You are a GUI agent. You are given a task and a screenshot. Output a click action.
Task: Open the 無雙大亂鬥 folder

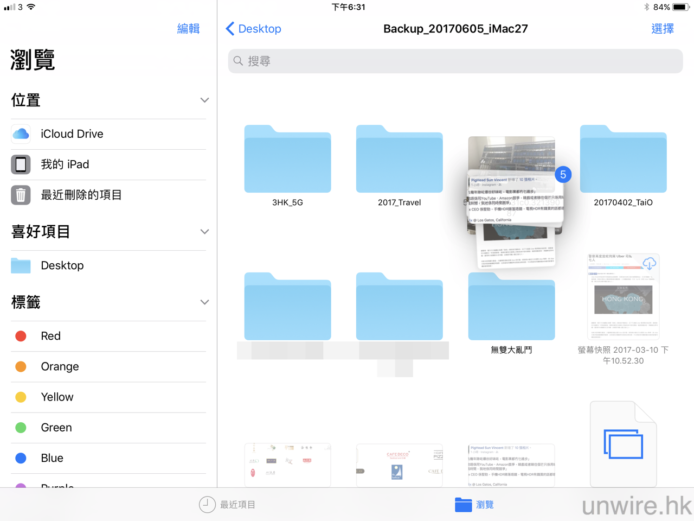[x=511, y=309]
